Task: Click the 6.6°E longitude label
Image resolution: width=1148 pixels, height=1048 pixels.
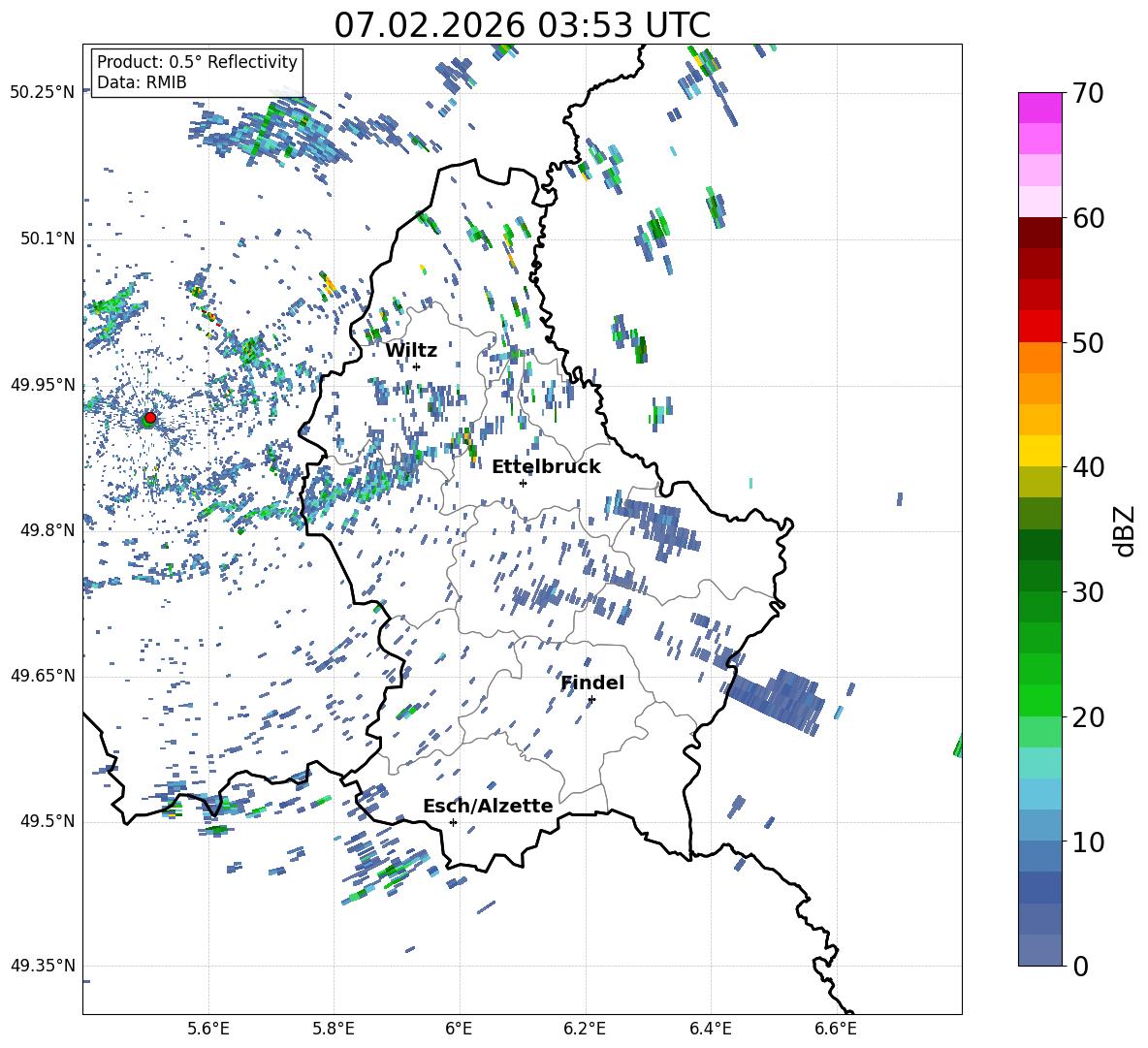Action: click(x=836, y=1029)
